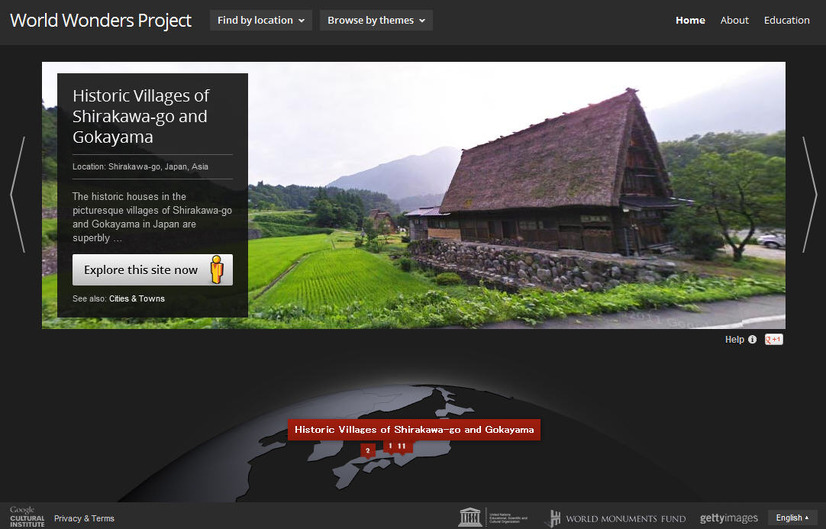Click the Location: Shirakawa-go, Japan, Asia text

(140, 166)
